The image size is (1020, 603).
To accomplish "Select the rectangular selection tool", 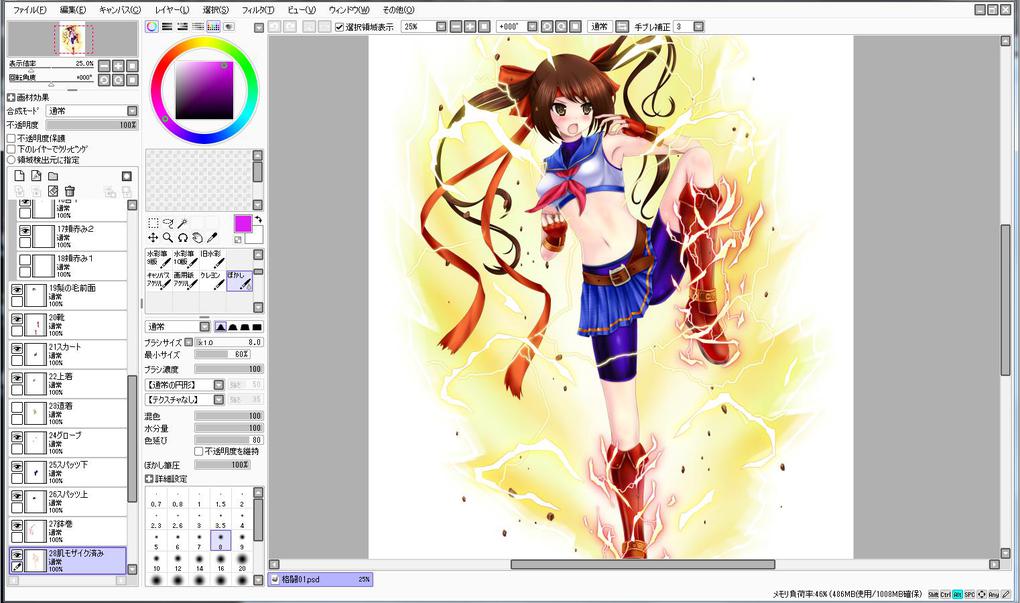I will click(153, 223).
